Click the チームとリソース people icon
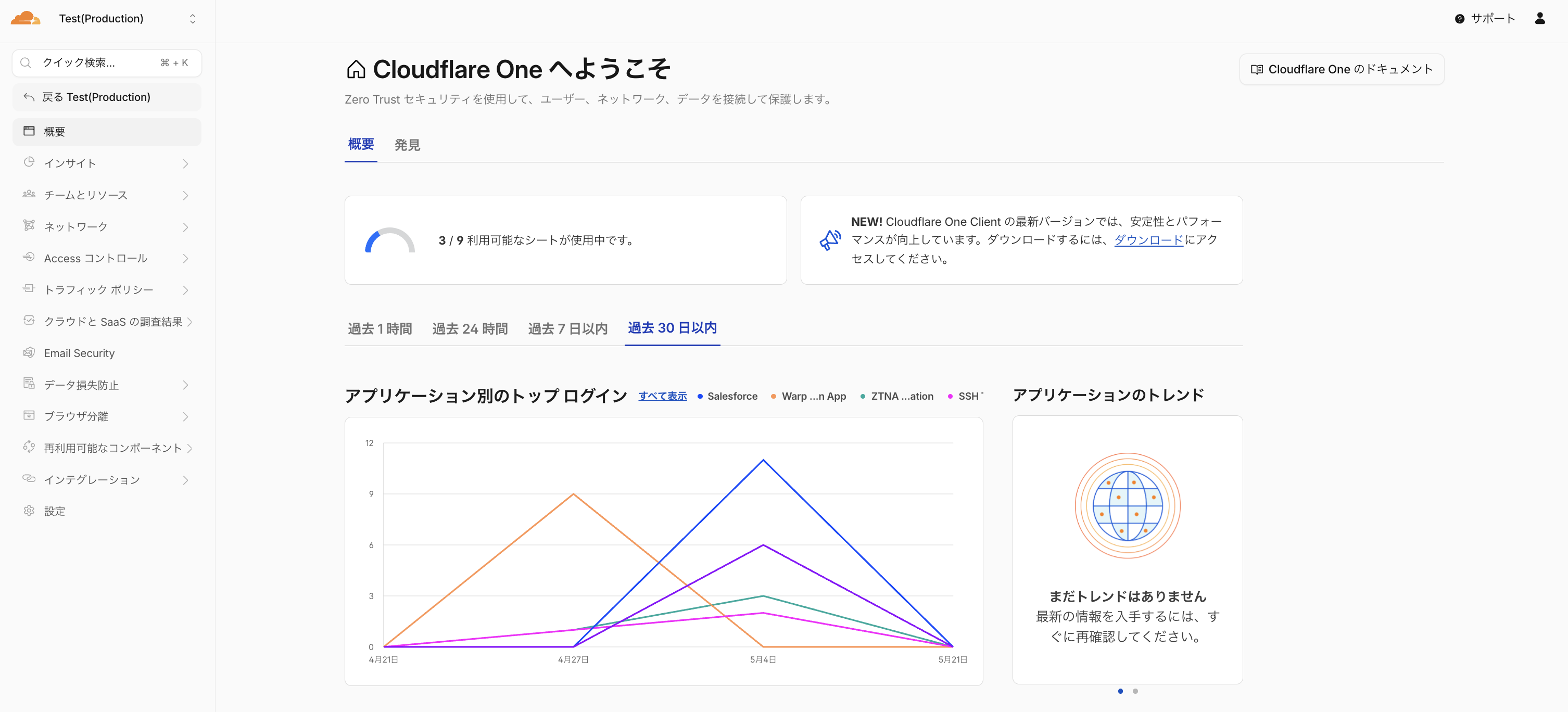1568x712 pixels. 29,194
